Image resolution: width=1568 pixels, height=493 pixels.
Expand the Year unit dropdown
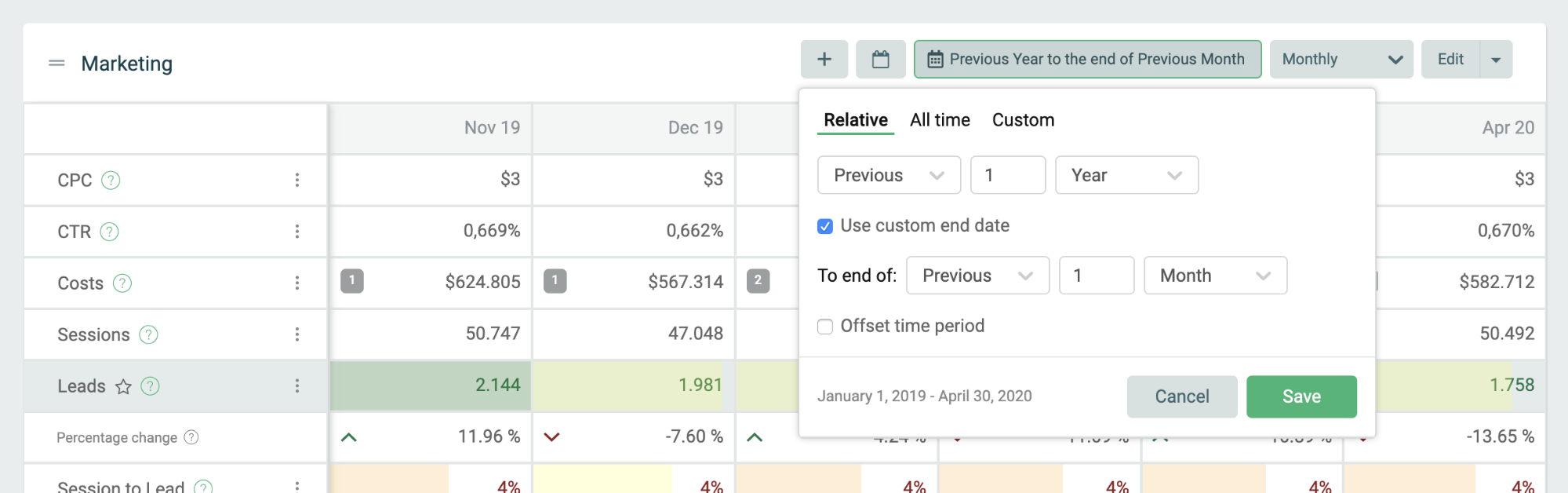(x=1126, y=175)
